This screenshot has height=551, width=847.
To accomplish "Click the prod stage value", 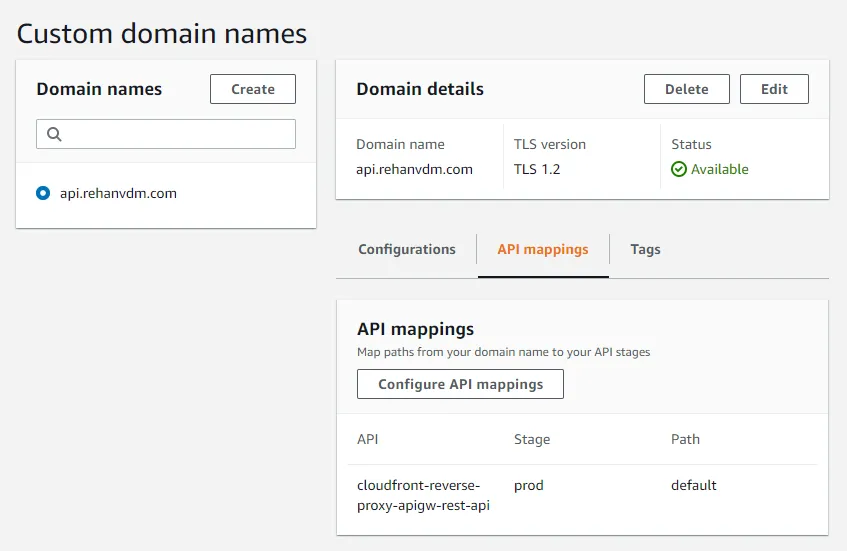I will 529,485.
